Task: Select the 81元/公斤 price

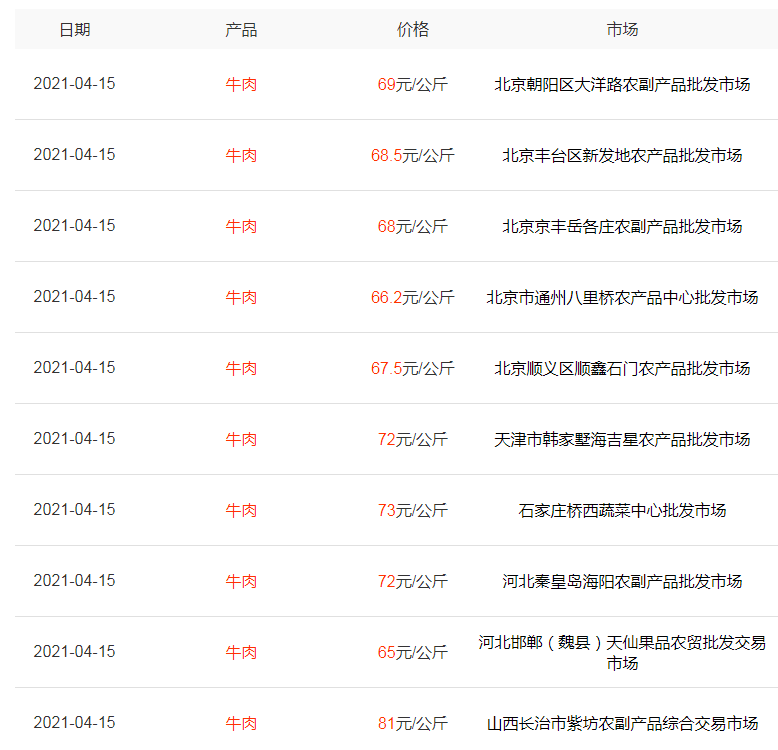Action: [x=412, y=723]
